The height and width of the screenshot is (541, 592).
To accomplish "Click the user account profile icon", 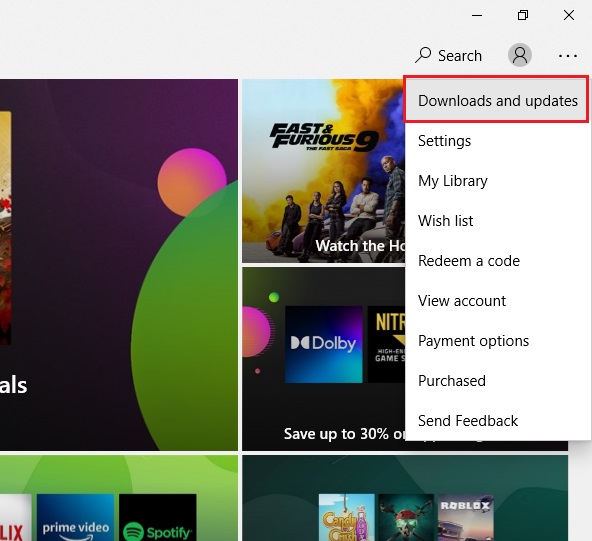I will pyautogui.click(x=520, y=55).
